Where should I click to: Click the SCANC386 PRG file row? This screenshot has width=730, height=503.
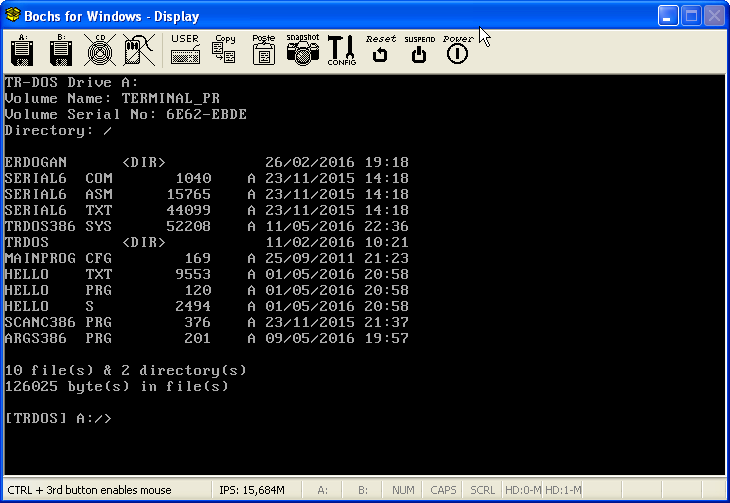point(207,322)
